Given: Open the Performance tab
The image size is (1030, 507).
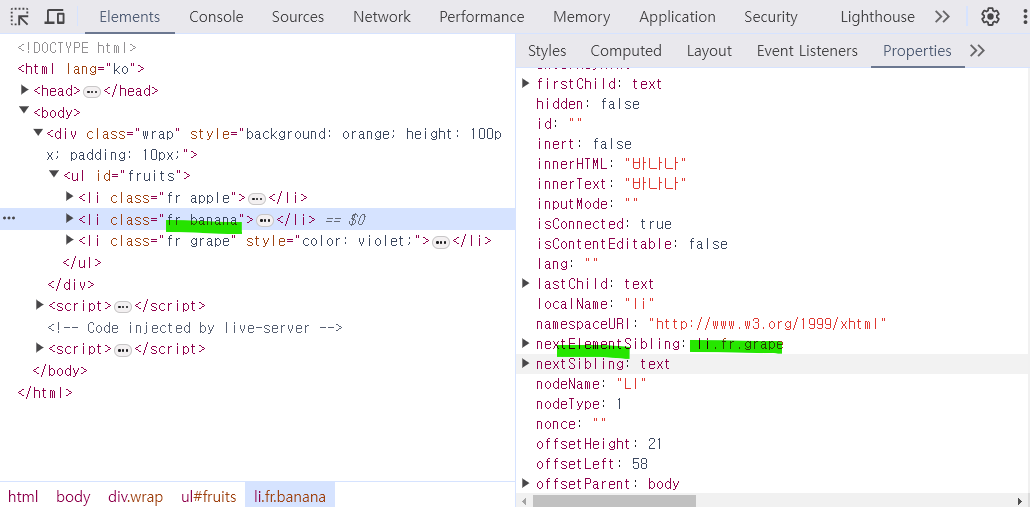Looking at the screenshot, I should pyautogui.click(x=481, y=16).
